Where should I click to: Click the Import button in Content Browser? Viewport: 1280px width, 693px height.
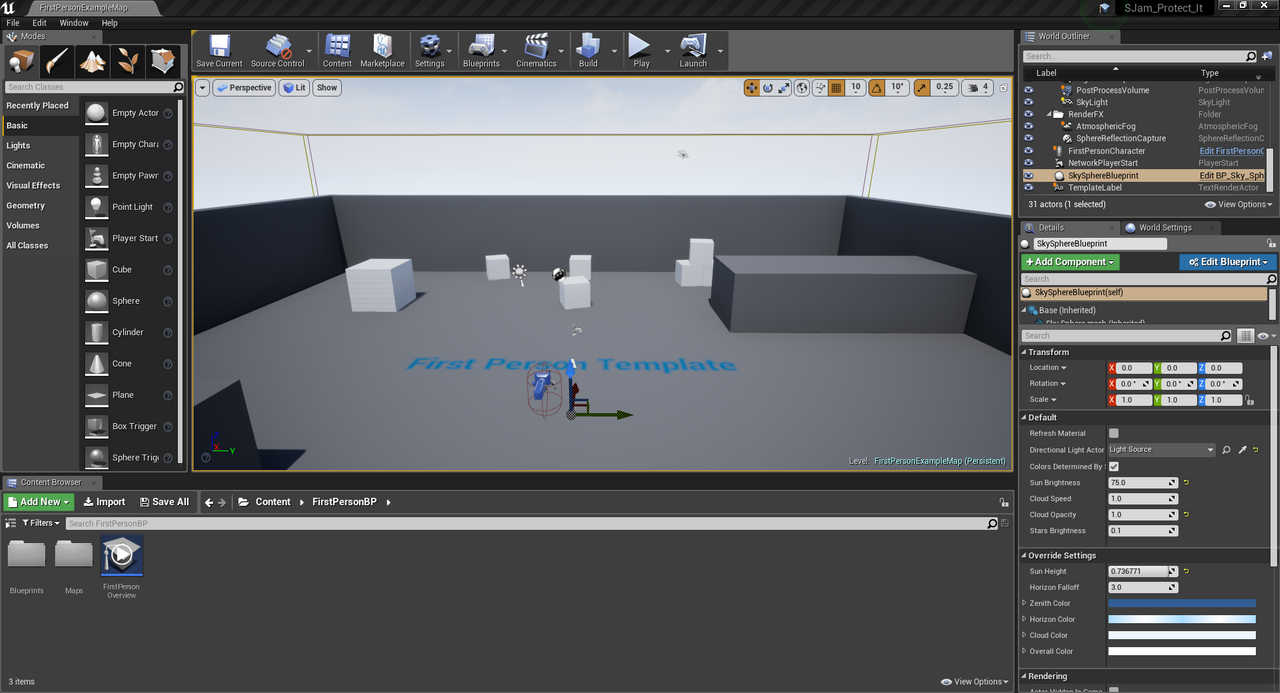click(x=104, y=502)
